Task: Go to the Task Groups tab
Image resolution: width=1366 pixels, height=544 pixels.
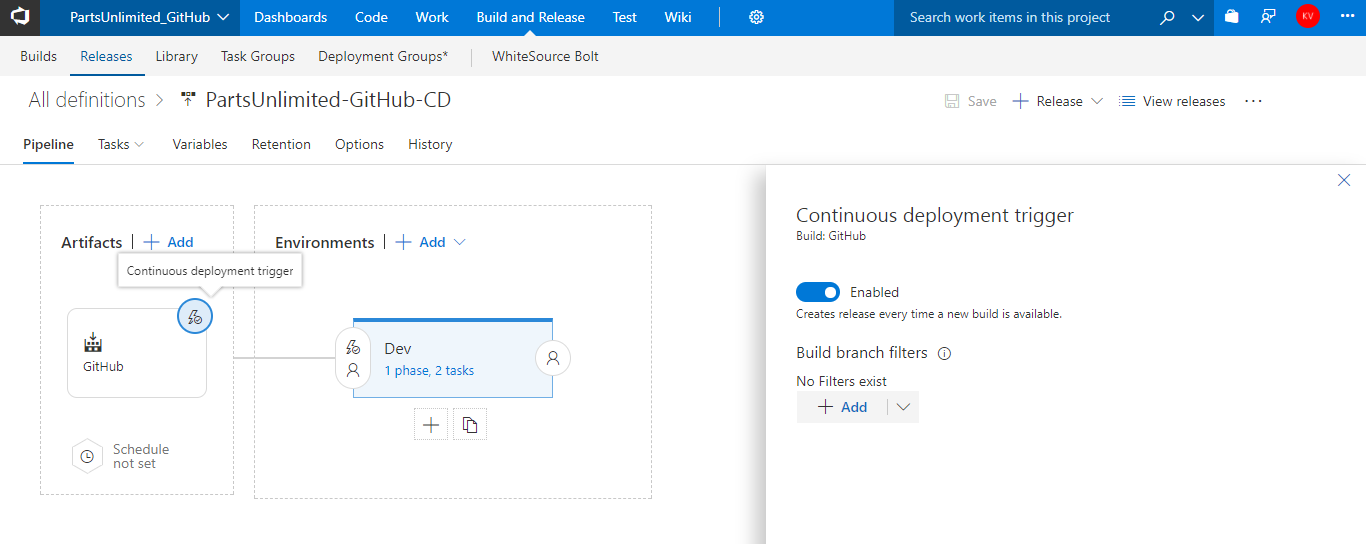Action: (258, 56)
